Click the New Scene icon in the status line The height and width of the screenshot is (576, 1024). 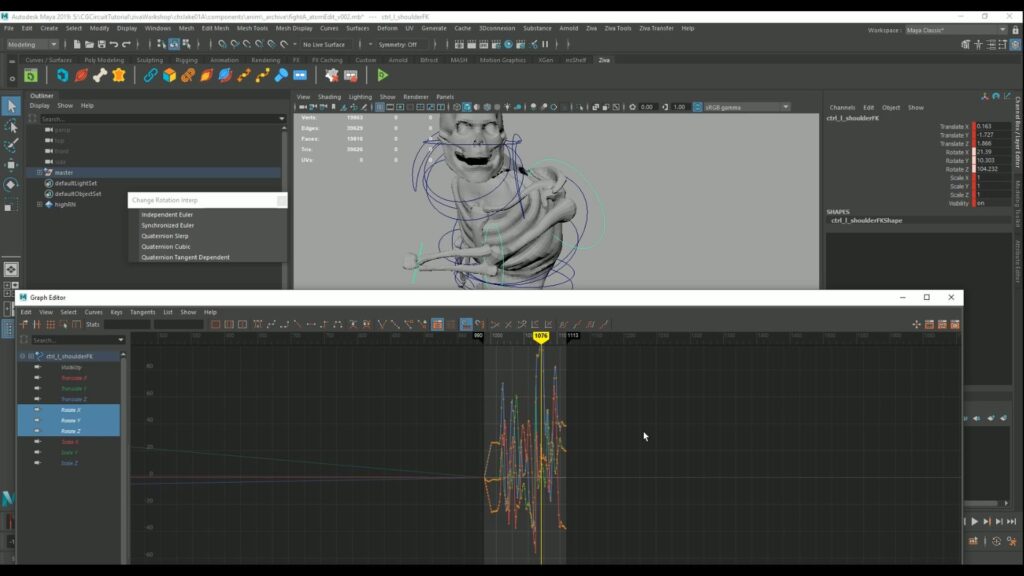coord(77,44)
